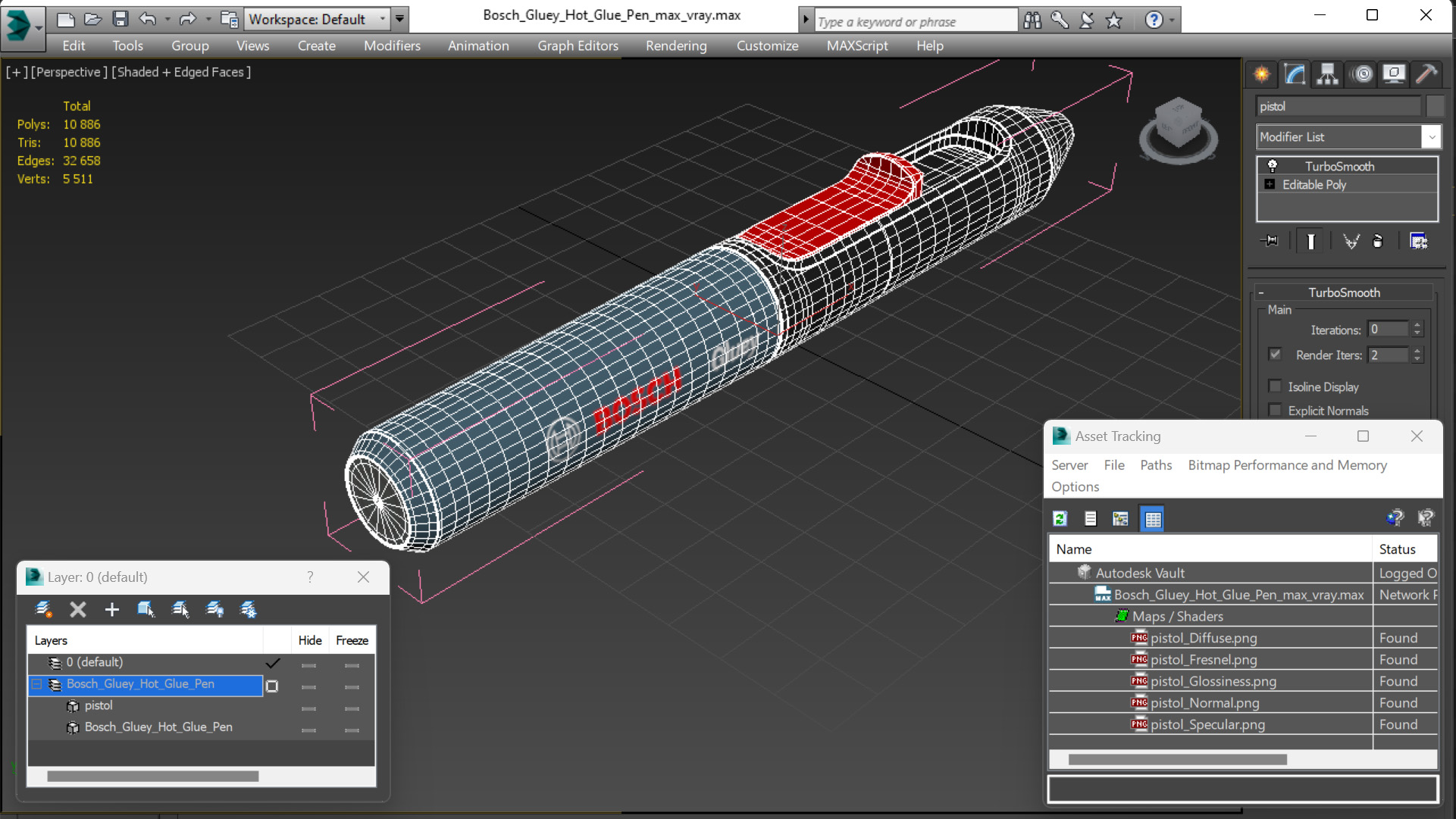Viewport: 1456px width, 819px height.
Task: Open the Hierarchy command panel
Action: coord(1327,73)
